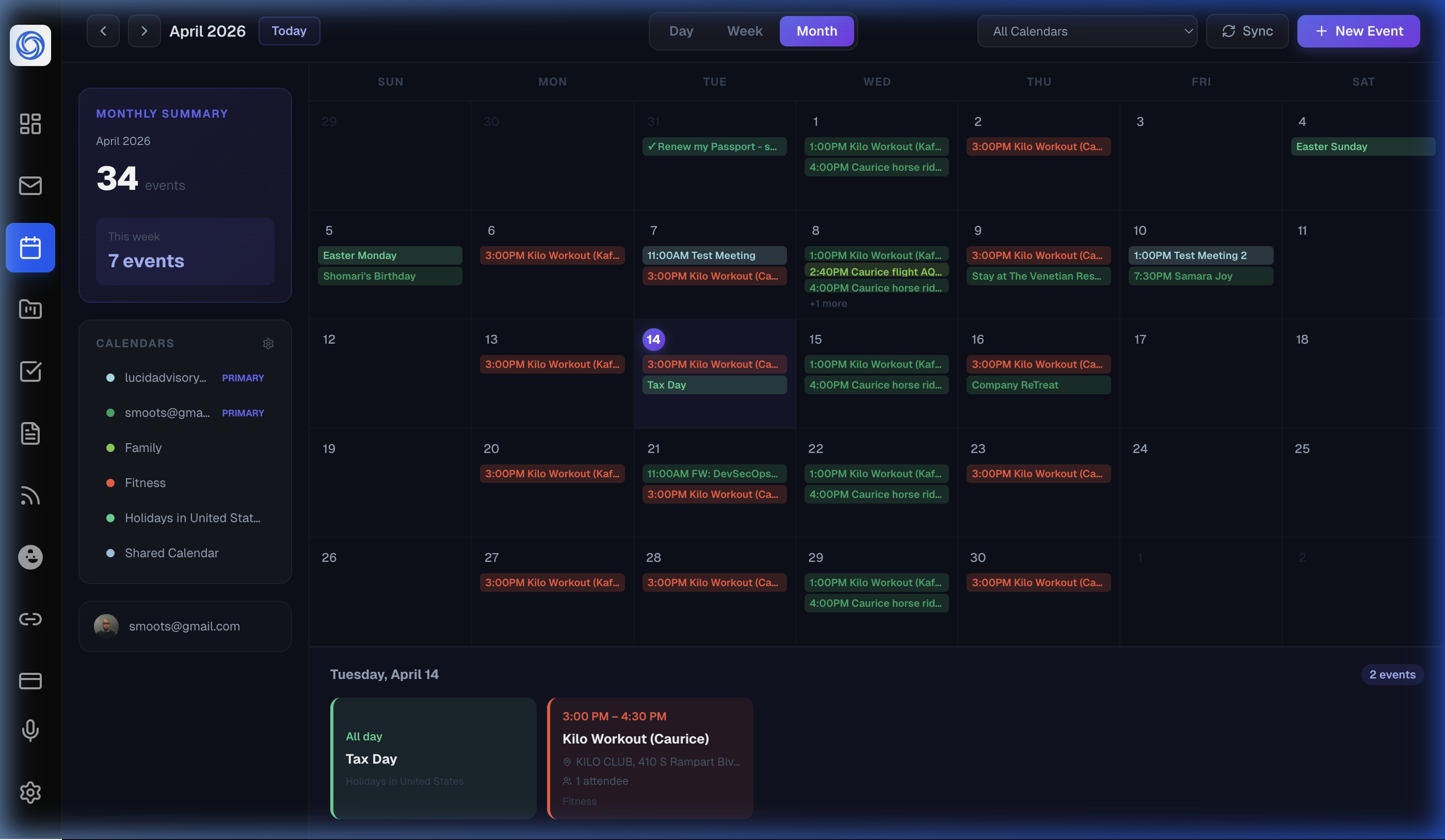Open the tasks checkbox icon in sidebar
Screen dimensions: 1445x840
tap(30, 371)
